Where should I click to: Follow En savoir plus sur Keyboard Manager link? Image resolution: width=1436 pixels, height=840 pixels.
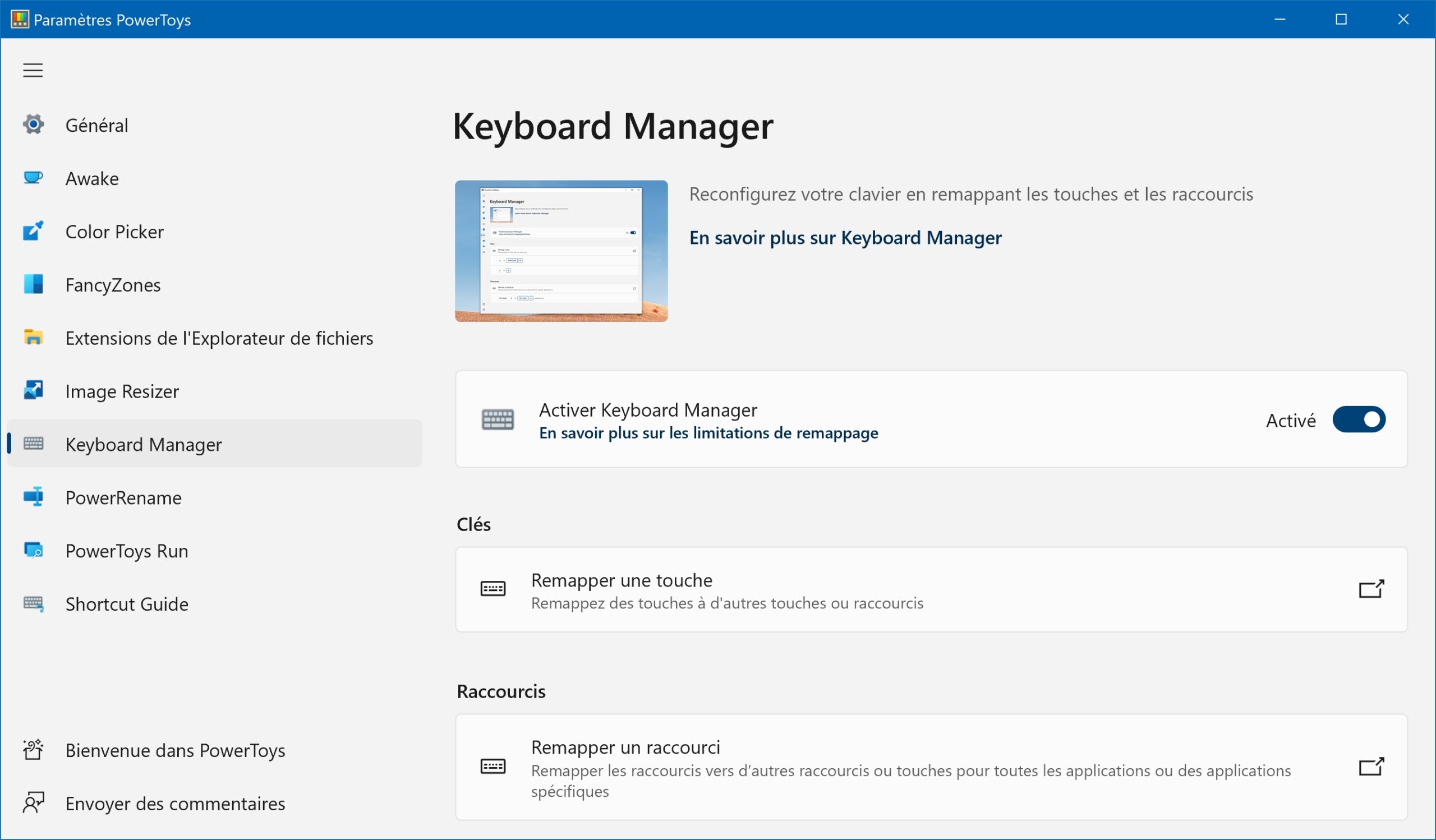point(845,238)
